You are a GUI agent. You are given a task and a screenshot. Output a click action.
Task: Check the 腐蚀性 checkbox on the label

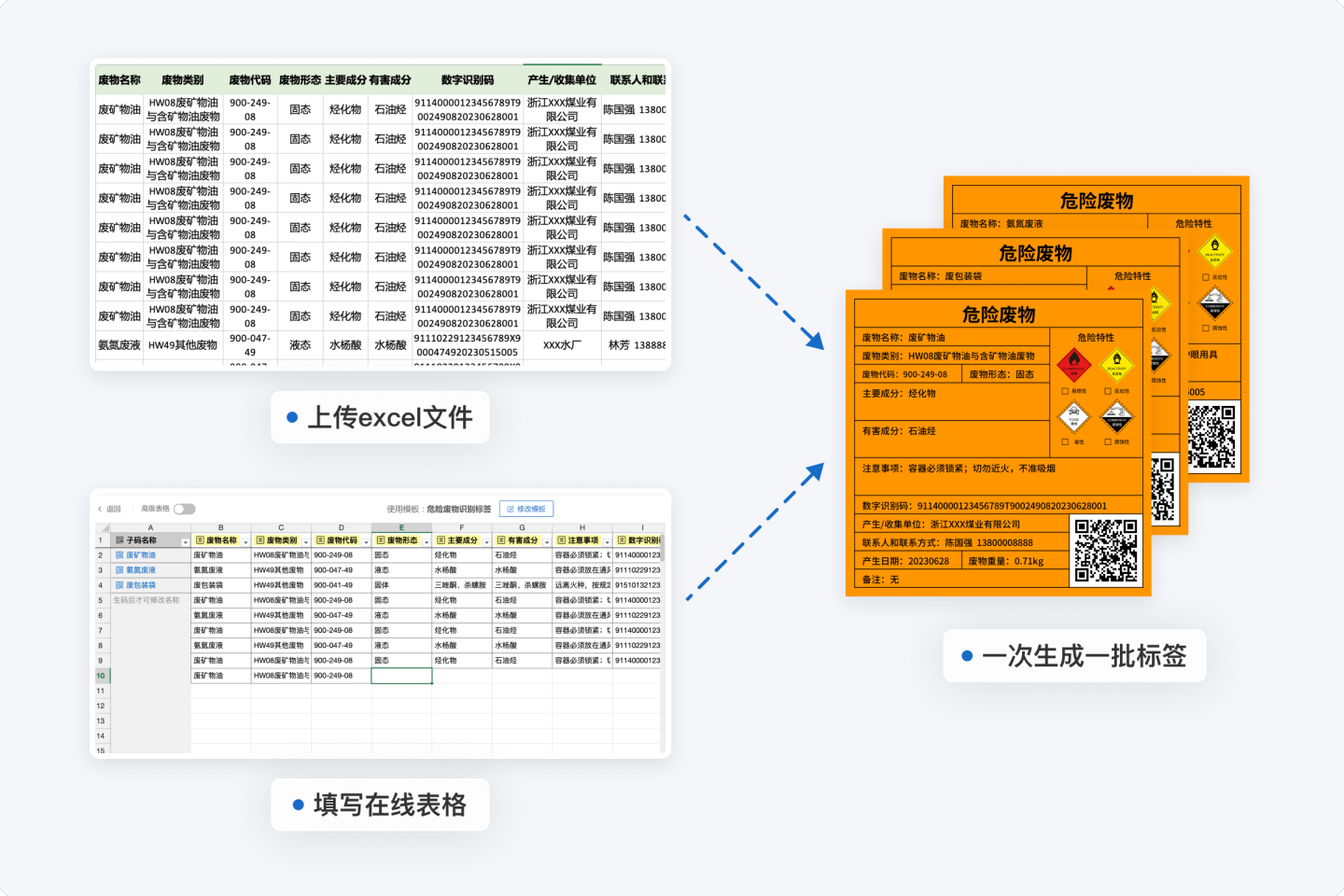click(1108, 441)
